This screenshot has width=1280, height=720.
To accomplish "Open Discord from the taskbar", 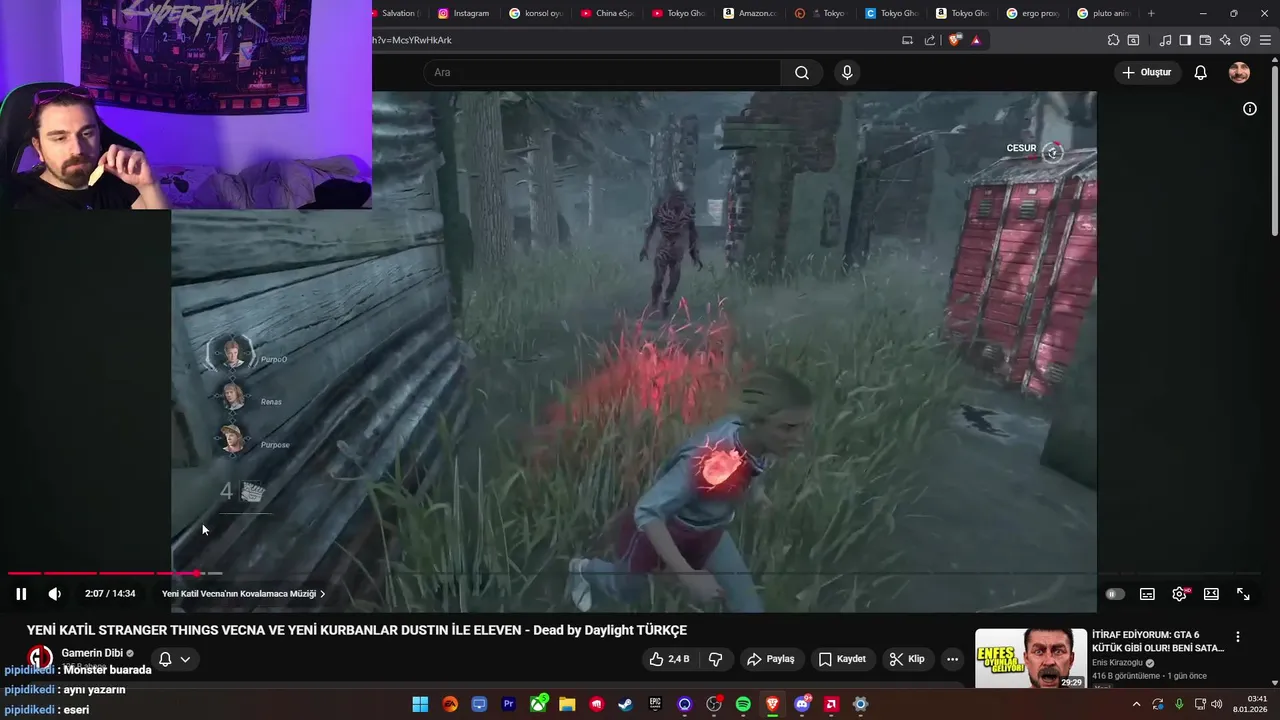I will [802, 704].
